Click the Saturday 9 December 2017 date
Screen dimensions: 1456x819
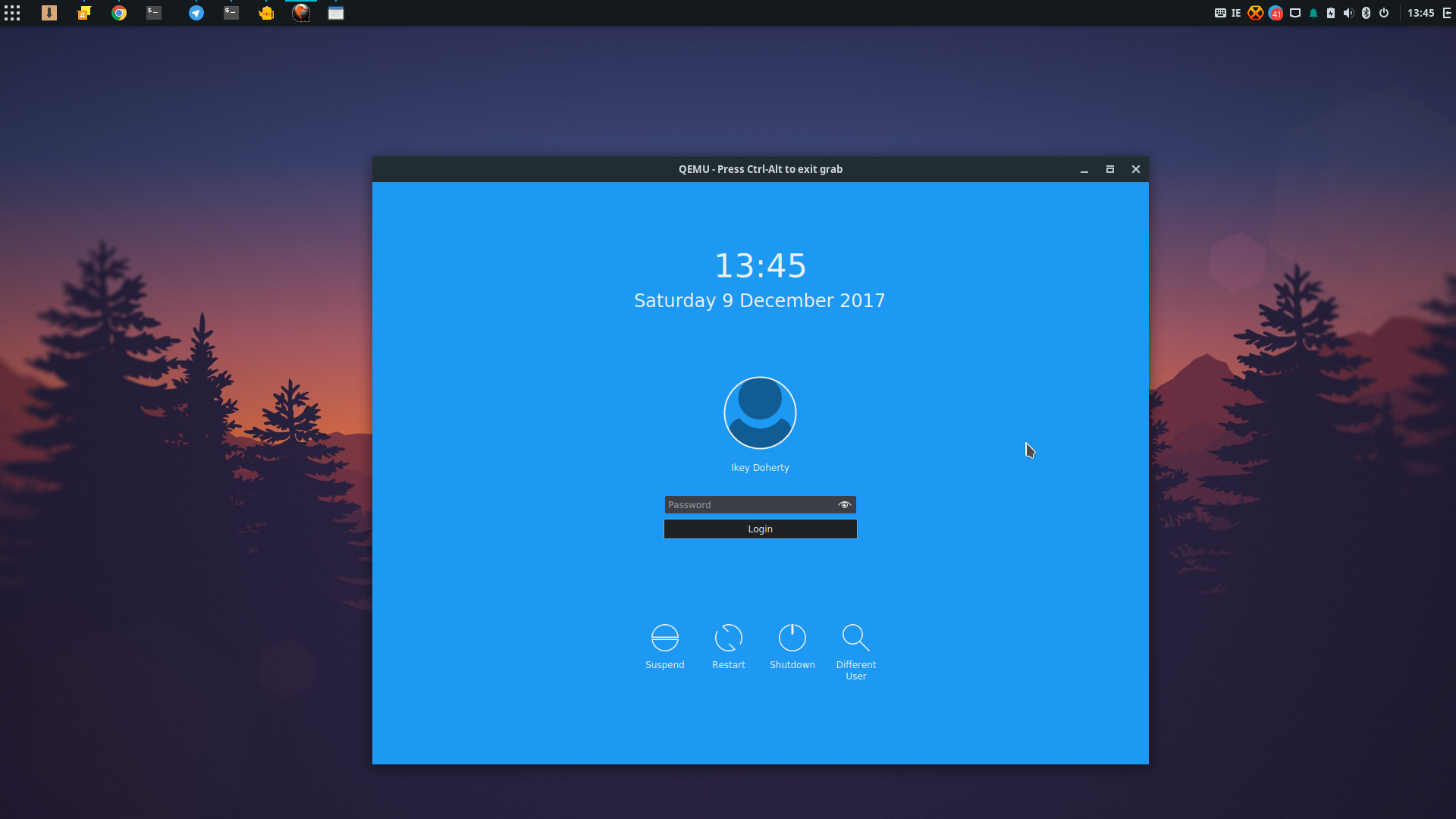(x=760, y=301)
